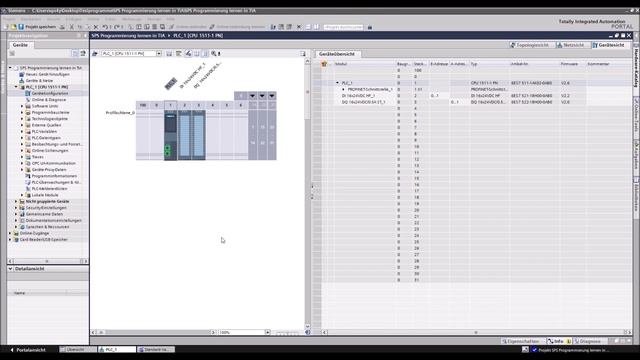Click the project search input field
640x360 pixels.
click(343, 27)
